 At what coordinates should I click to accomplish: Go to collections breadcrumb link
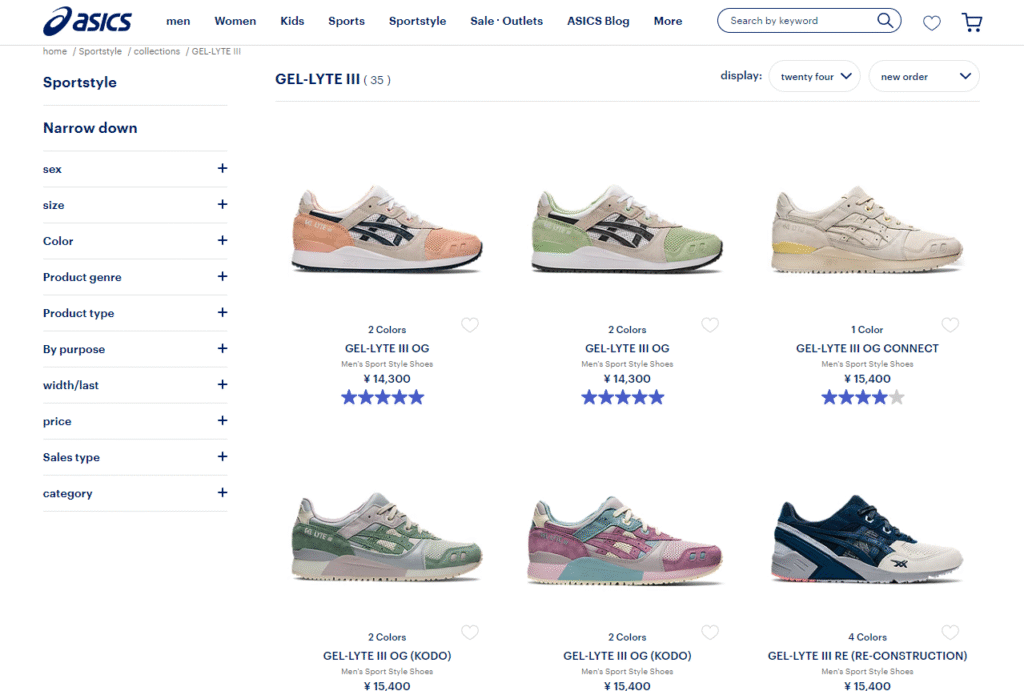click(x=157, y=51)
